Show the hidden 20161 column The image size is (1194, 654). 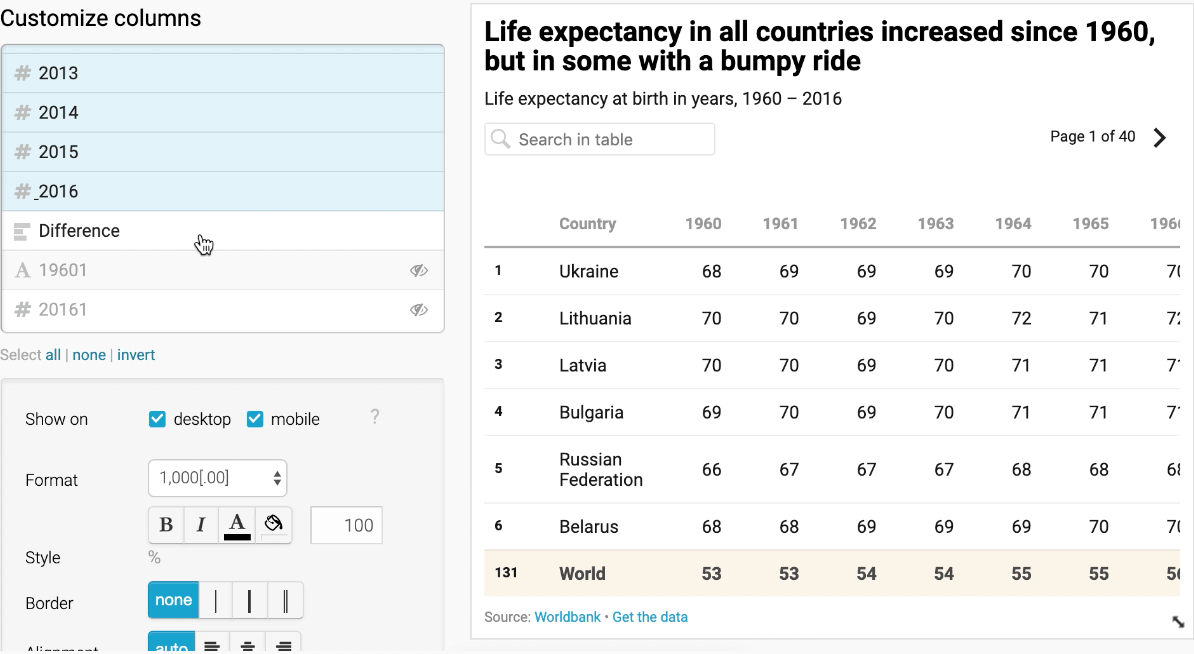pyautogui.click(x=419, y=310)
